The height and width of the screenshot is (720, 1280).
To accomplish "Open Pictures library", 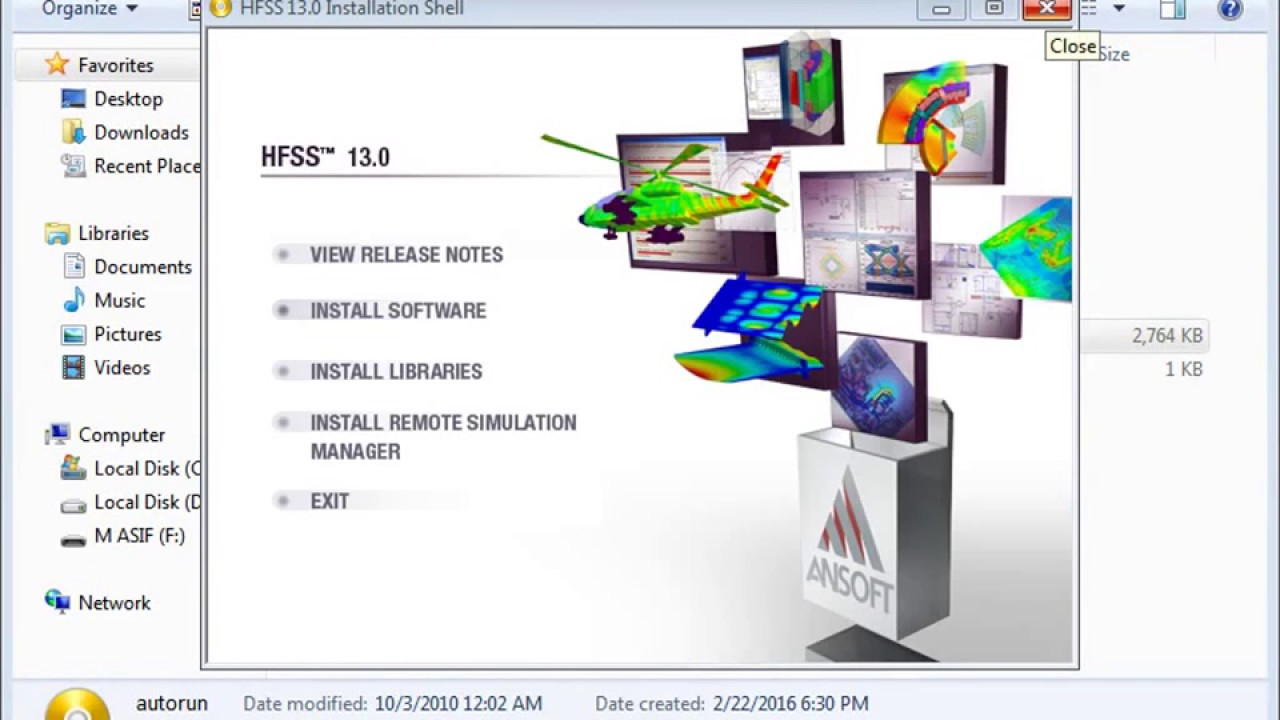I will click(127, 334).
